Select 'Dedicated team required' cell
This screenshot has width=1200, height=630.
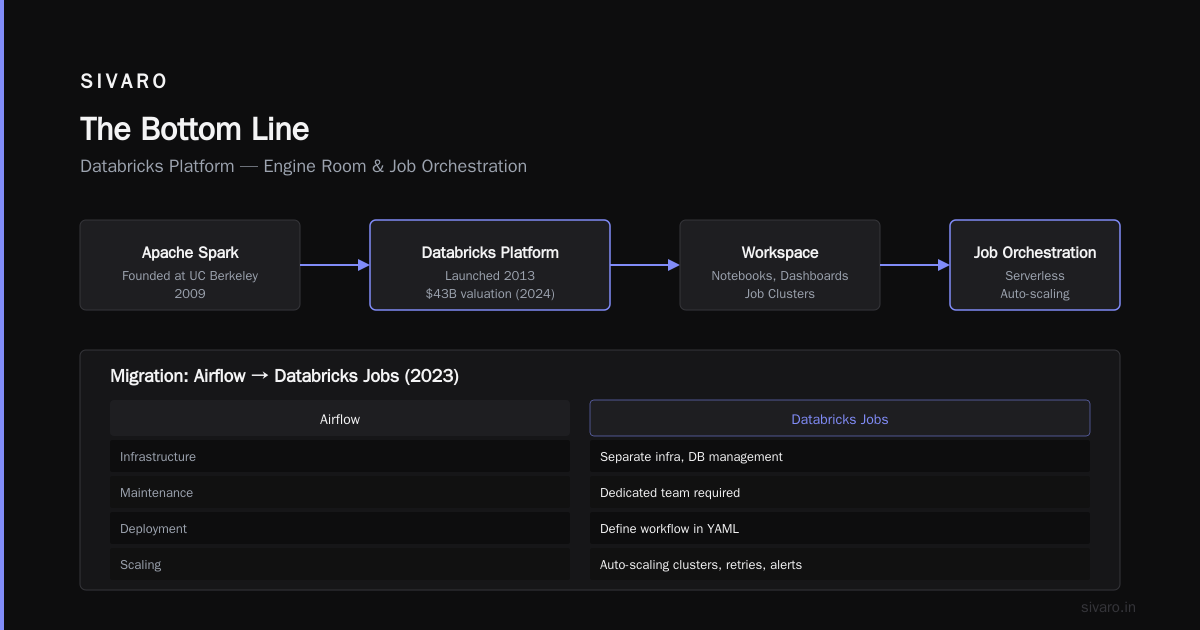coord(840,493)
